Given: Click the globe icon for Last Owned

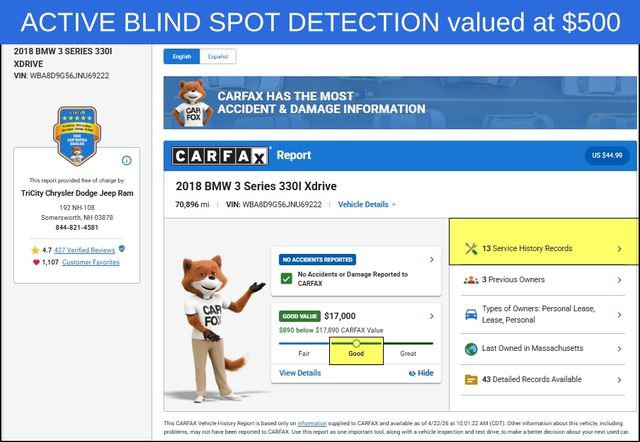Looking at the screenshot, I should (x=471, y=348).
